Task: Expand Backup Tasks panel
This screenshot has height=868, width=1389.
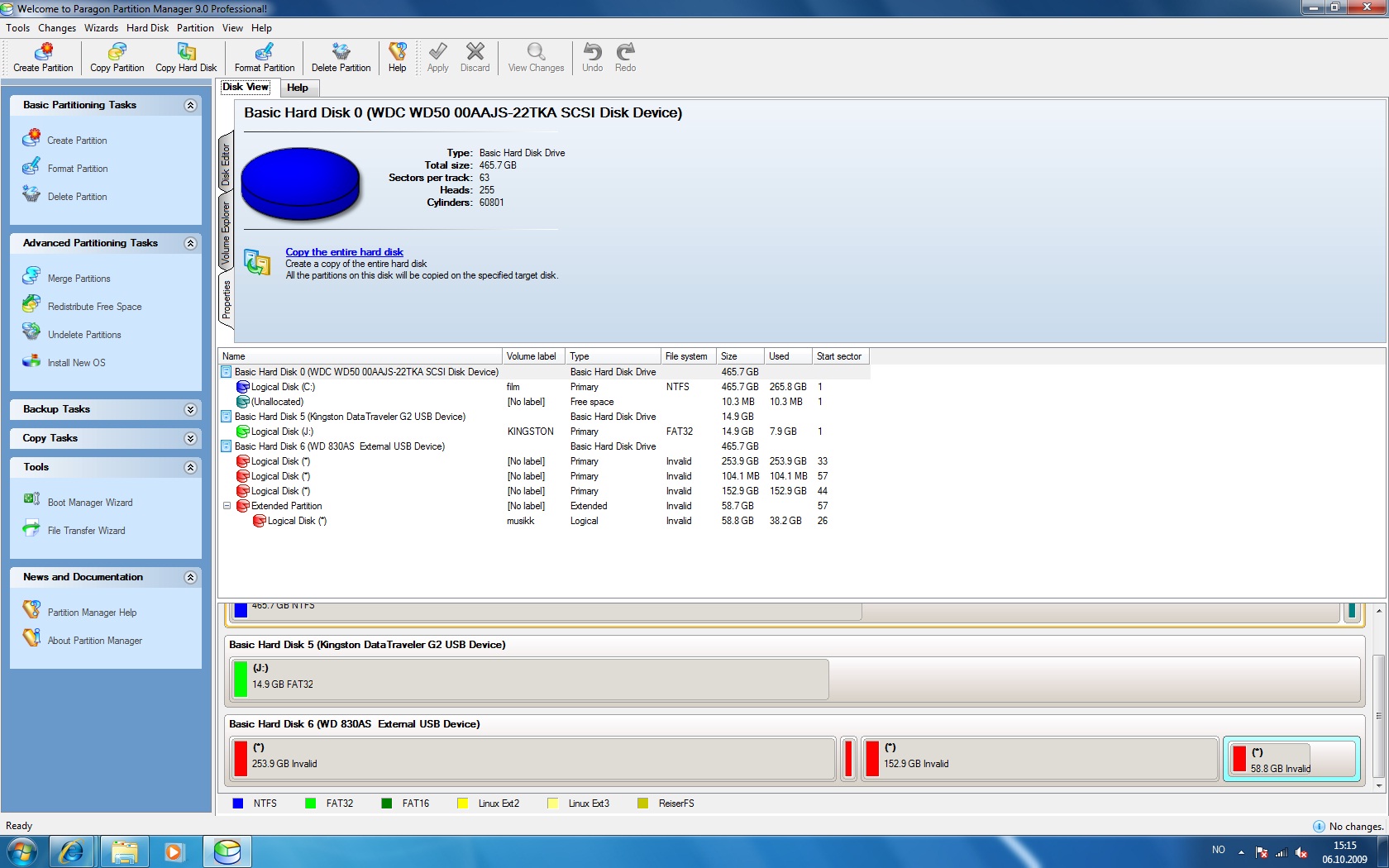Action: (190, 409)
